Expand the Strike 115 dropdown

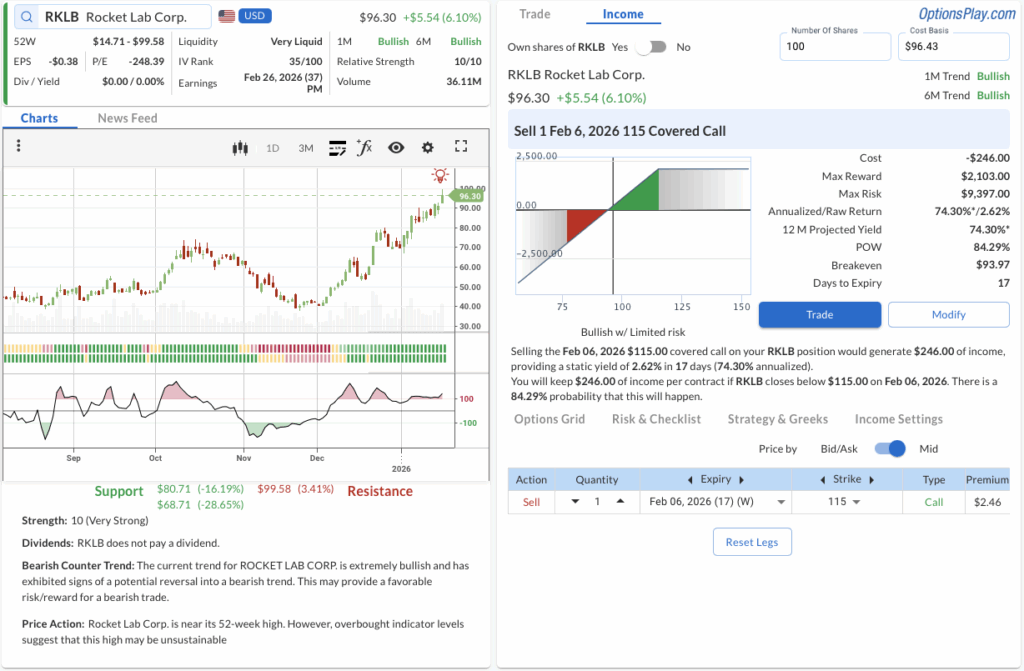[847, 502]
